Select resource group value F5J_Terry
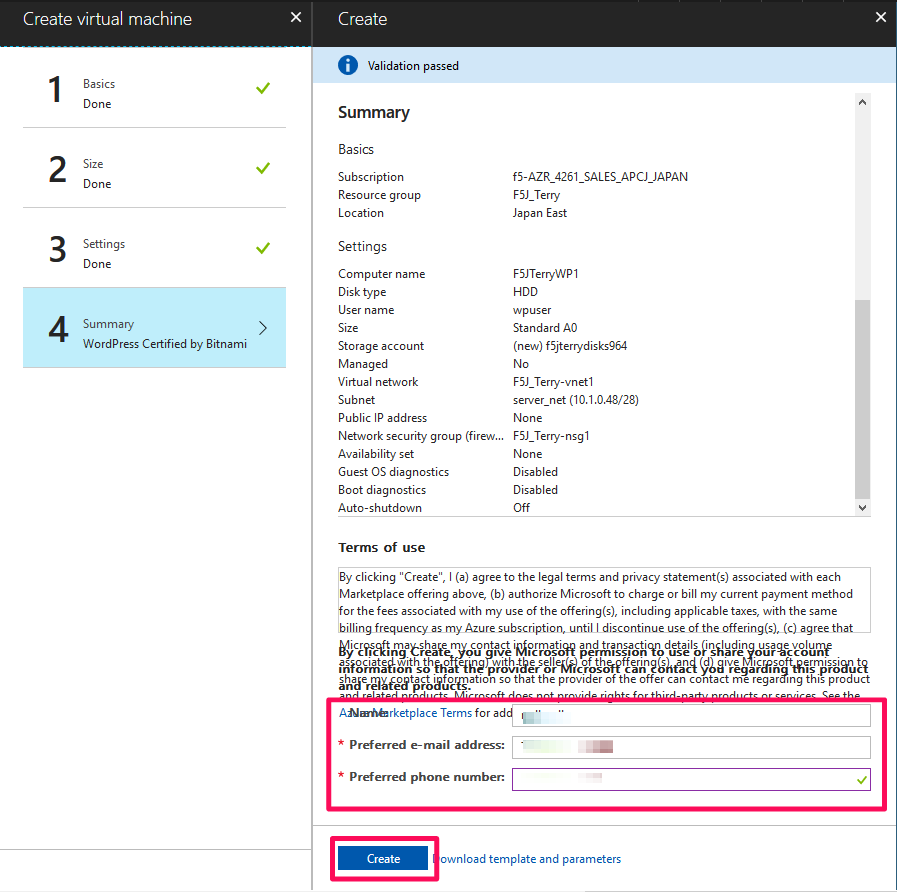Image resolution: width=897 pixels, height=892 pixels. pos(536,195)
